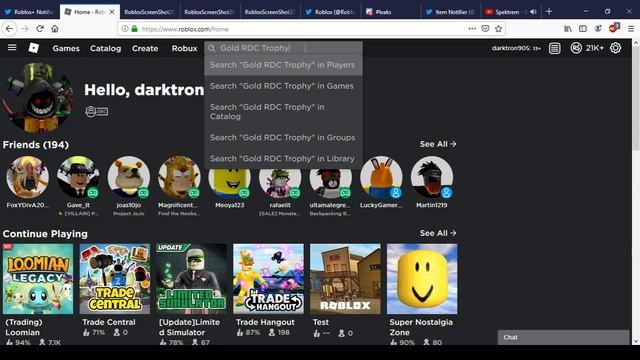The height and width of the screenshot is (360, 640).
Task: Save page to Pocket icon
Action: [485, 29]
